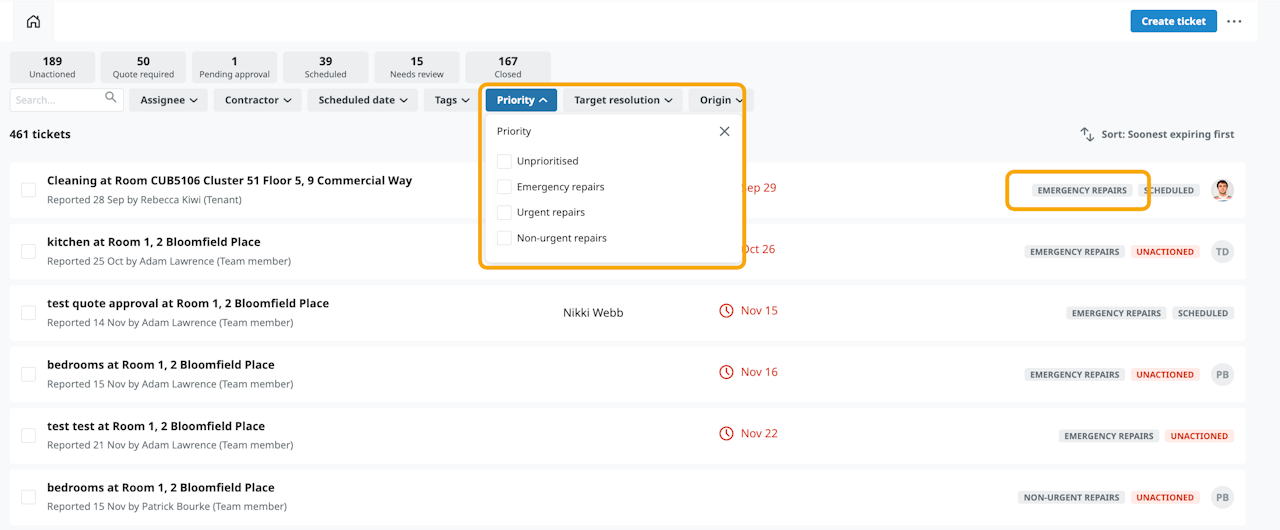Tick the Unprioritised checkbox
Viewport: 1280px width, 530px height.
tap(504, 161)
